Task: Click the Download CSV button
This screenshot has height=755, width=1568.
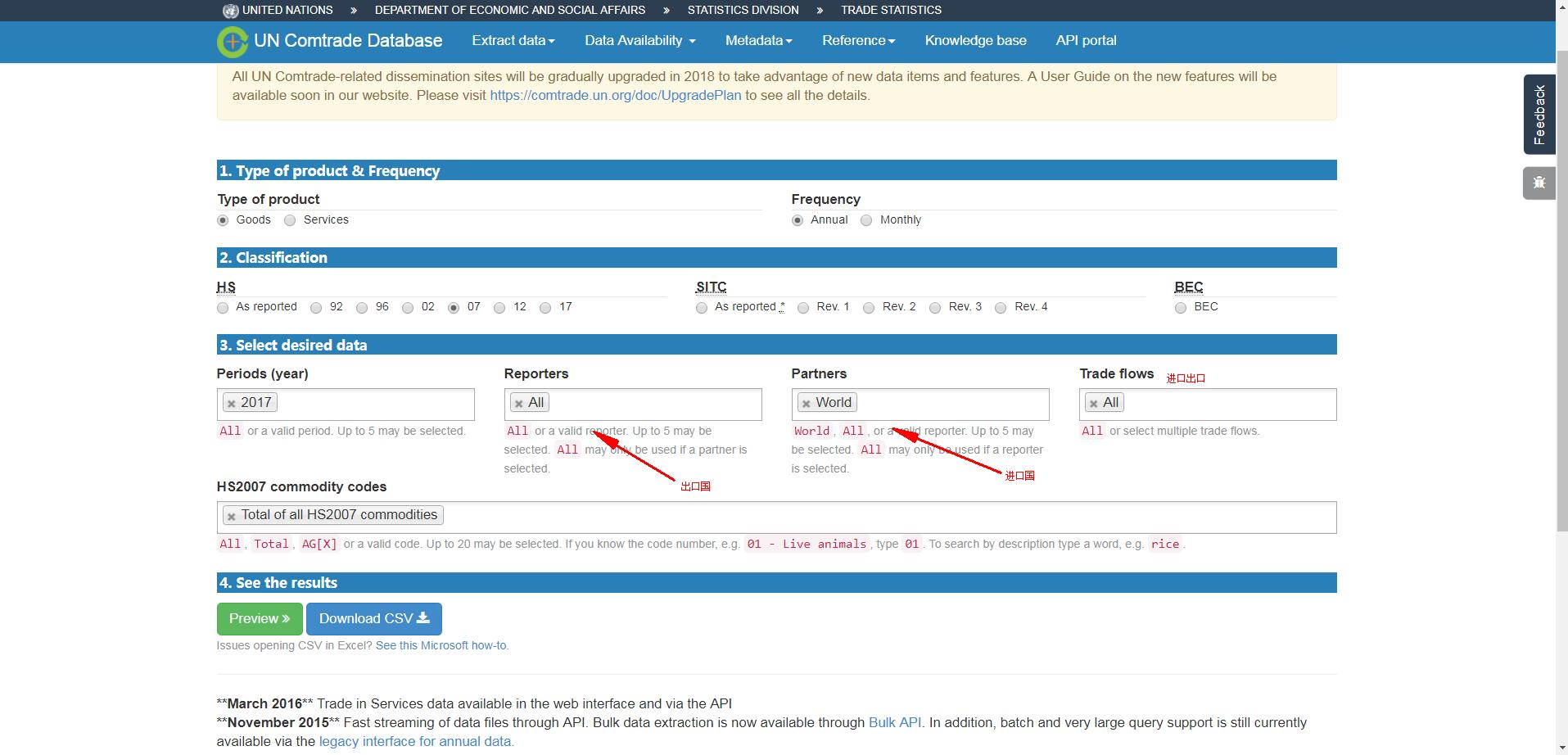Action: [x=374, y=619]
